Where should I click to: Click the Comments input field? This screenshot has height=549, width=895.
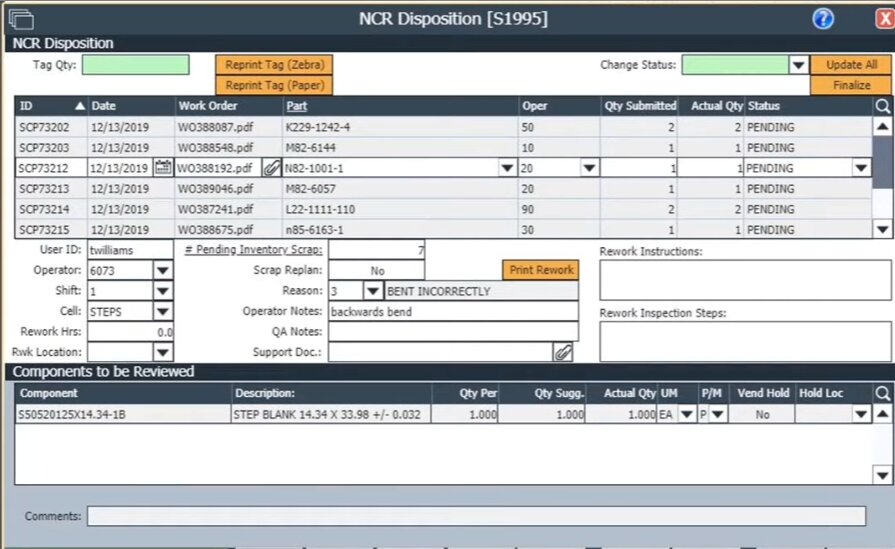476,516
